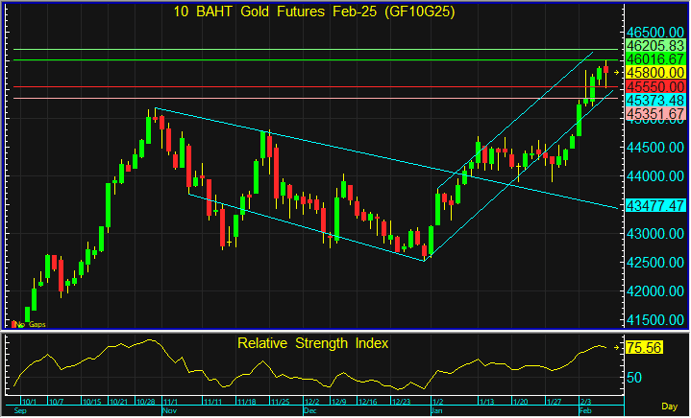Click the Relative Strength Index title
The width and height of the screenshot is (691, 418).
coord(313,343)
